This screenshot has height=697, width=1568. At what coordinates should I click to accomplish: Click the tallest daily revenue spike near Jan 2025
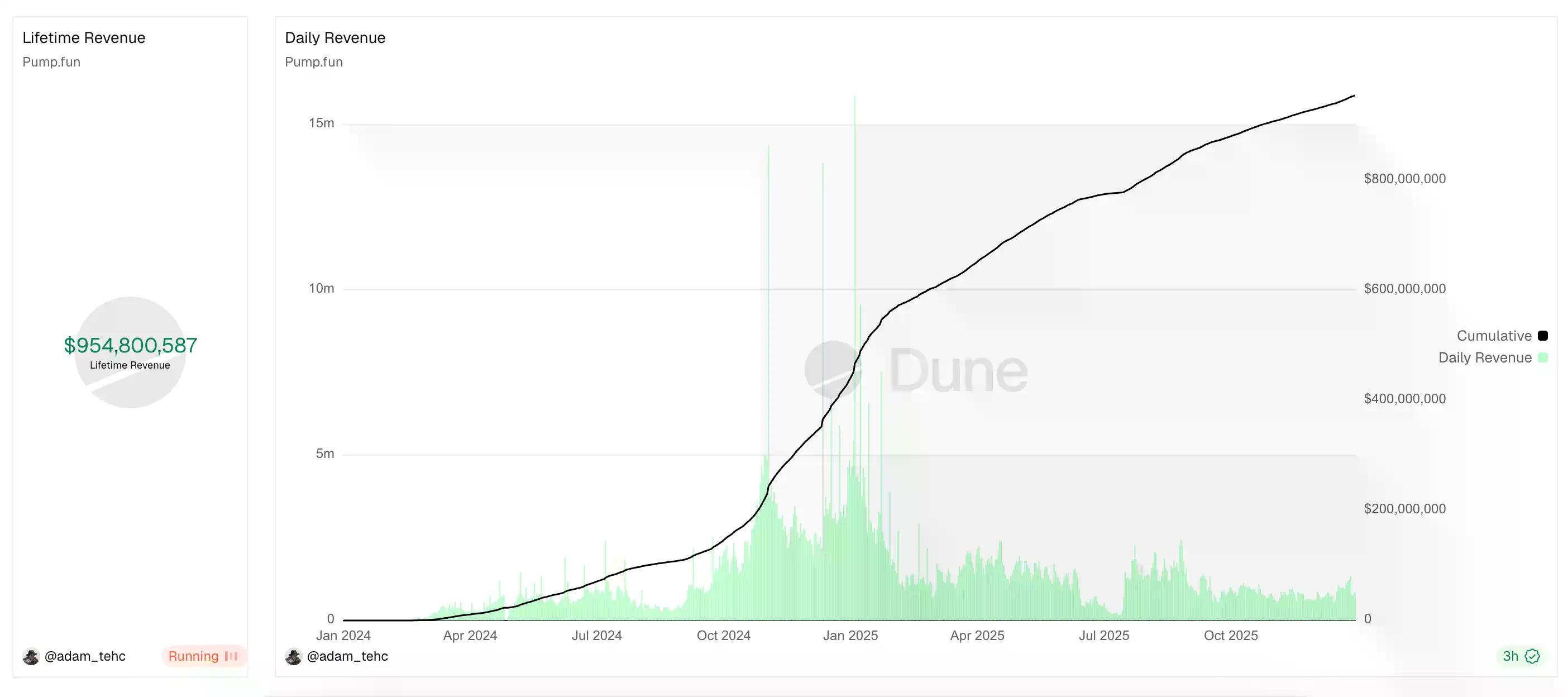(x=854, y=183)
